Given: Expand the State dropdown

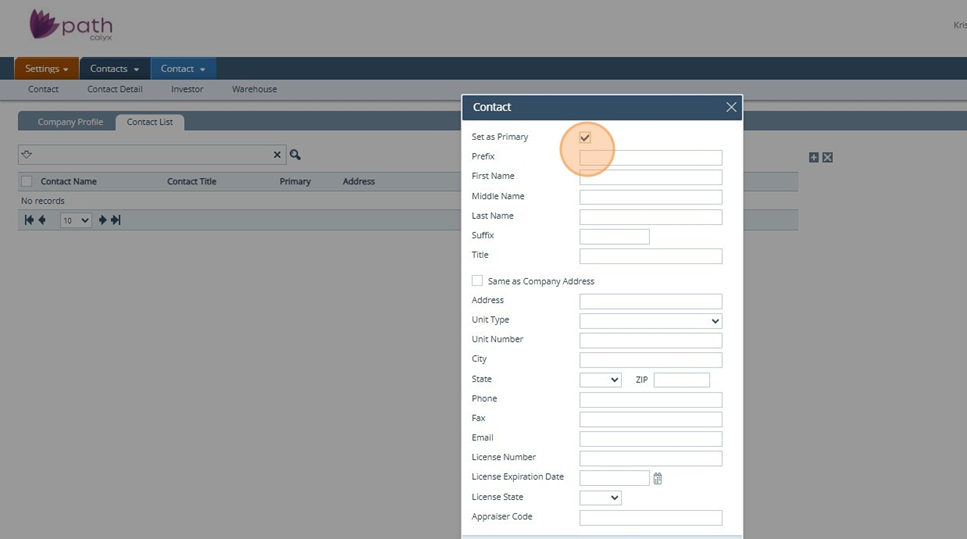Looking at the screenshot, I should click(600, 380).
